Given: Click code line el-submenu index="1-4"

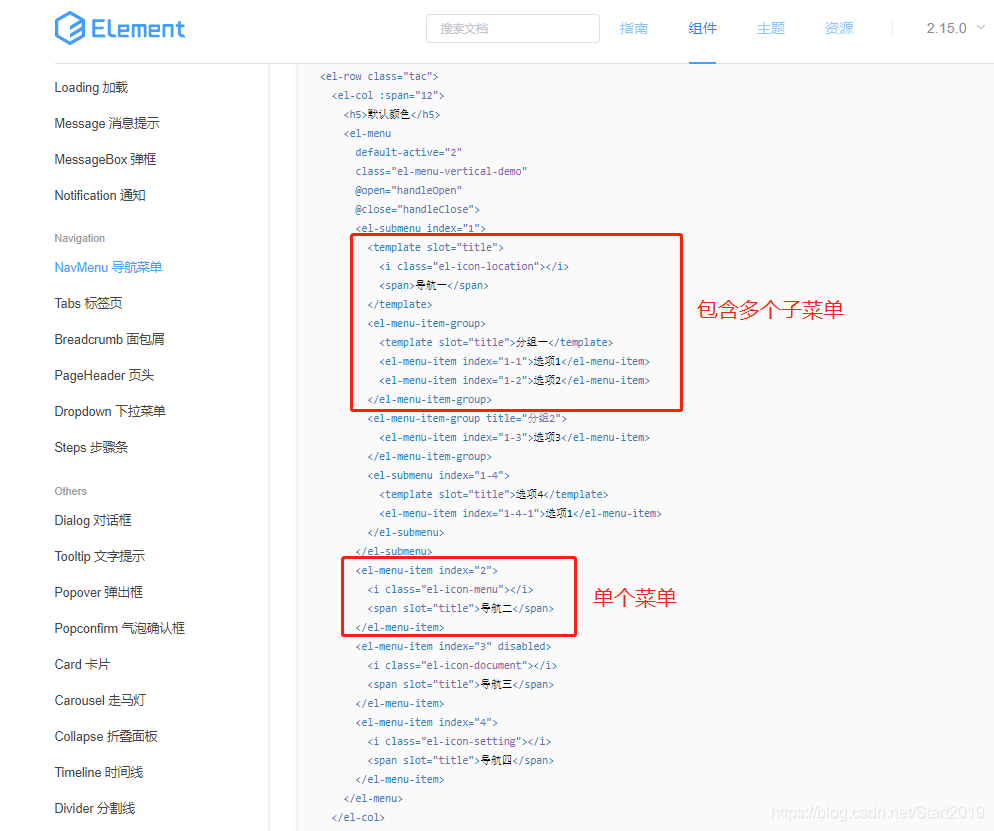Looking at the screenshot, I should point(439,475).
